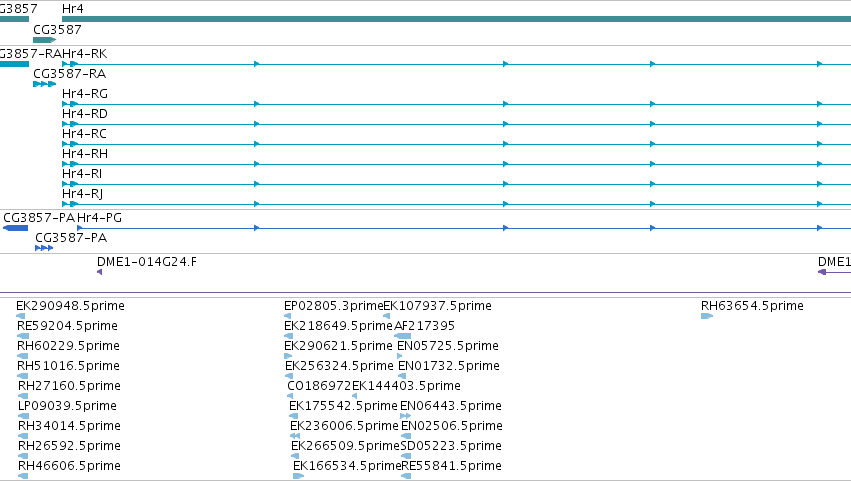
Task: Select the Hr4-RJ transcript line
Action: pos(456,204)
